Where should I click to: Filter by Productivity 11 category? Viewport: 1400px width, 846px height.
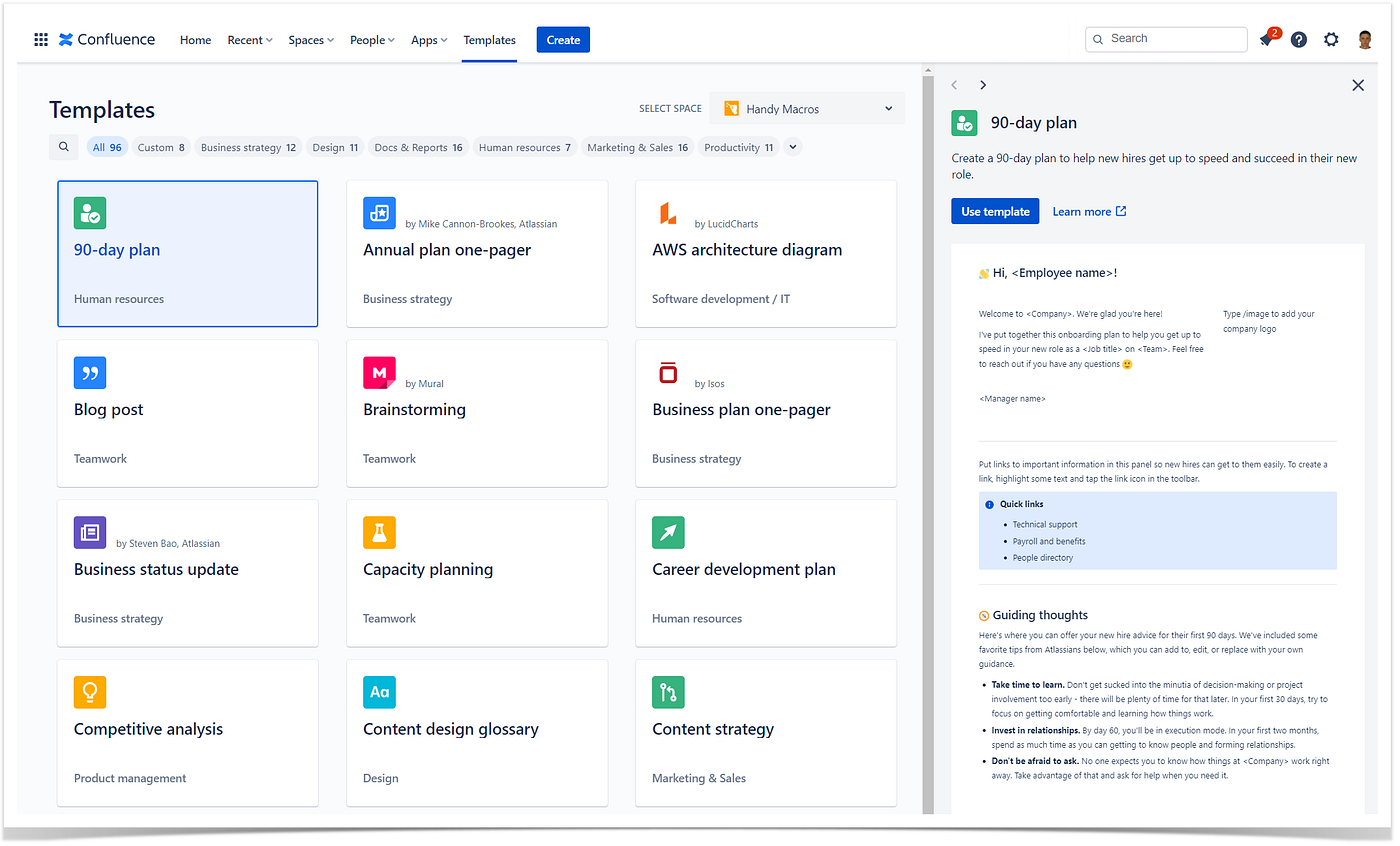pyautogui.click(x=738, y=147)
